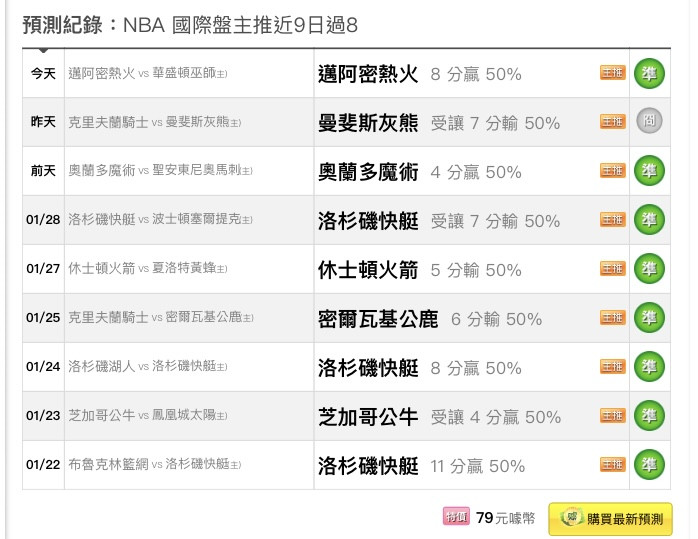The height and width of the screenshot is (539, 698).
Task: Click green 準 icon in 01/22 row
Action: [x=649, y=464]
